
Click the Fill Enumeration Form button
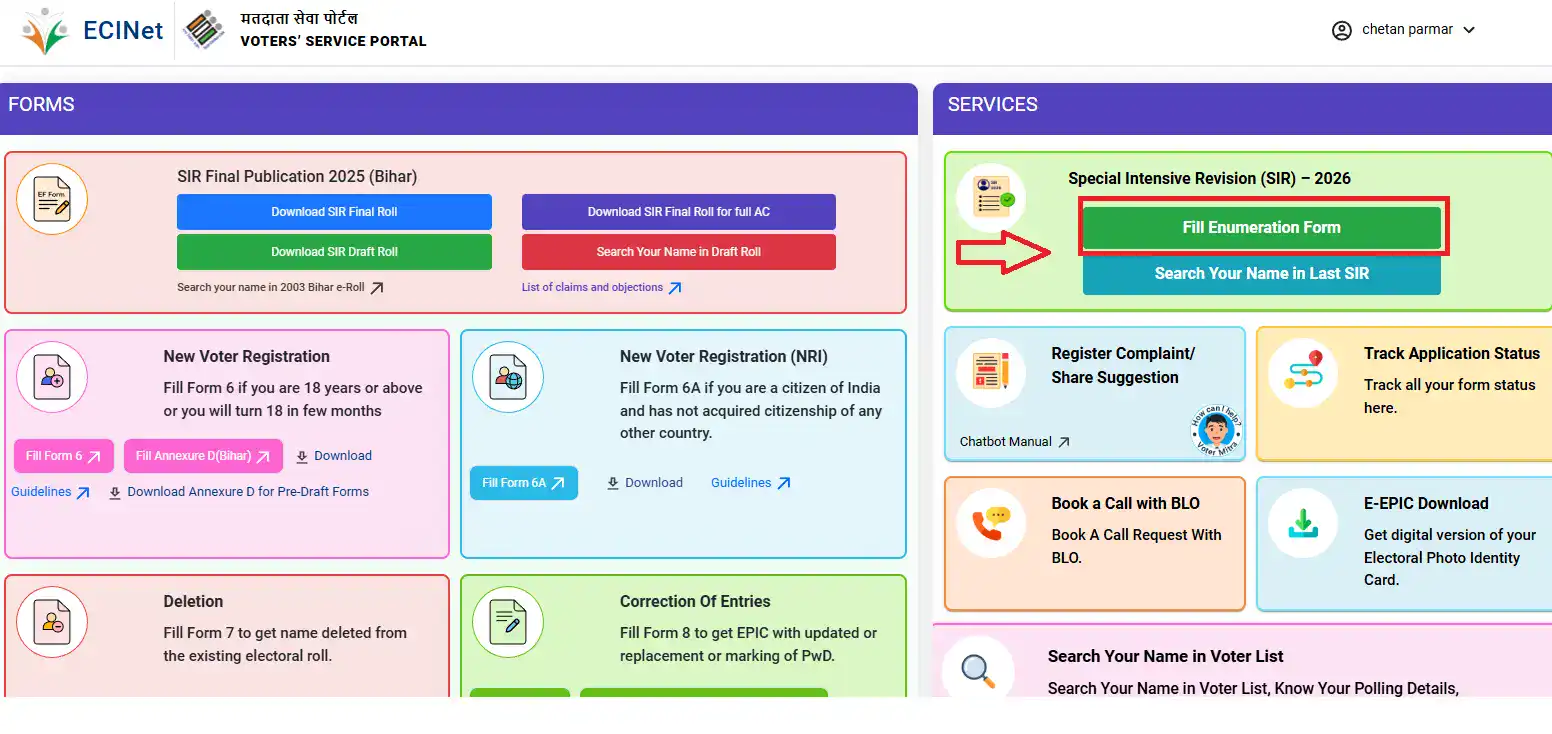1261,228
